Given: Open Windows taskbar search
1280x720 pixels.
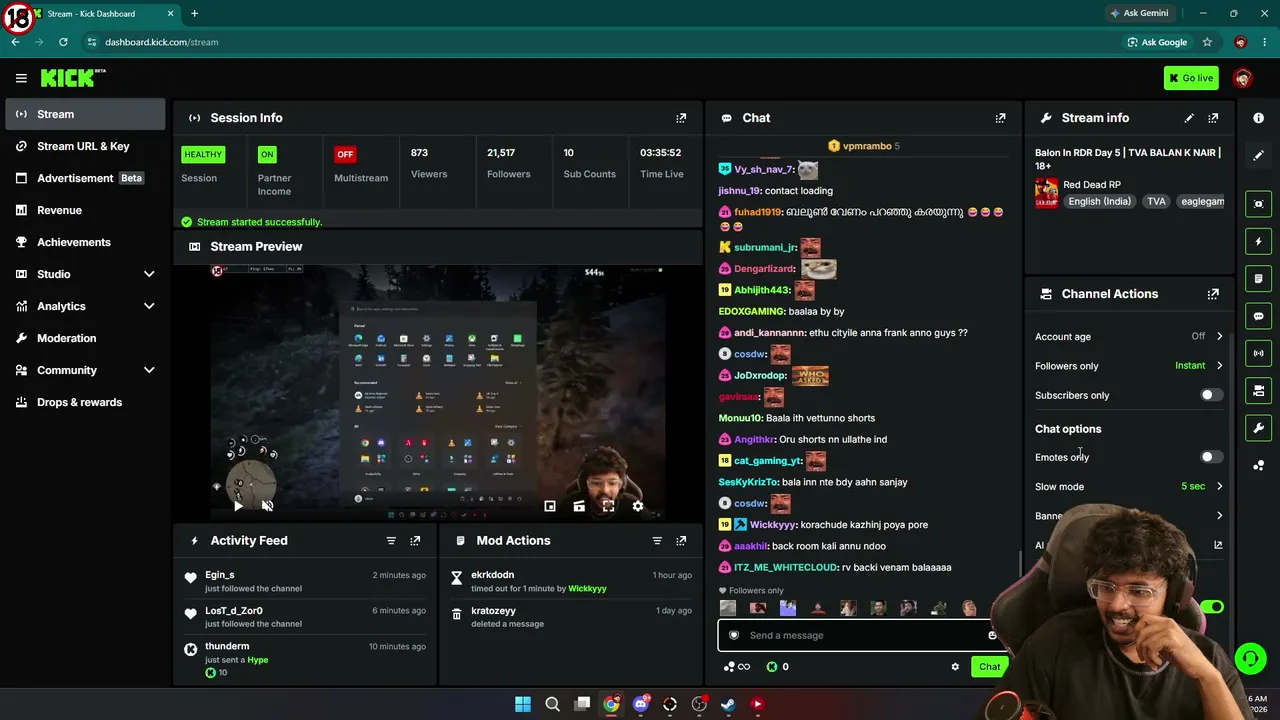Looking at the screenshot, I should tap(552, 704).
